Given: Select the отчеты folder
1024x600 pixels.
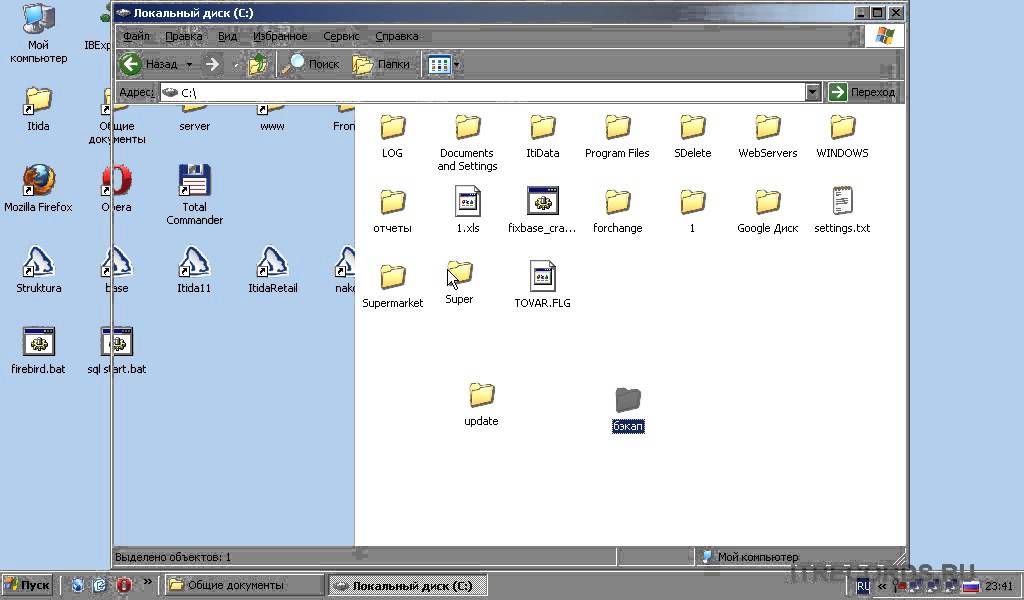Looking at the screenshot, I should click(392, 212).
